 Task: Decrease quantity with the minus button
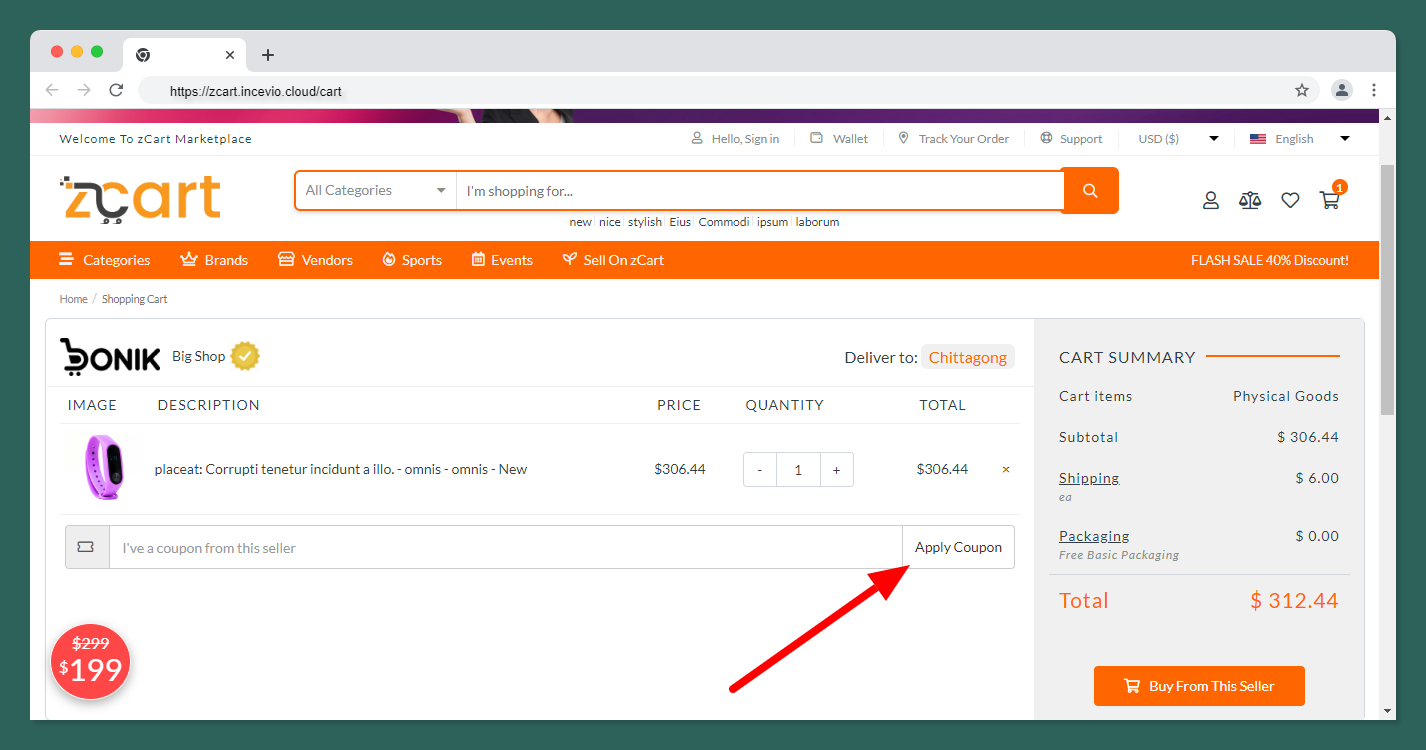760,470
